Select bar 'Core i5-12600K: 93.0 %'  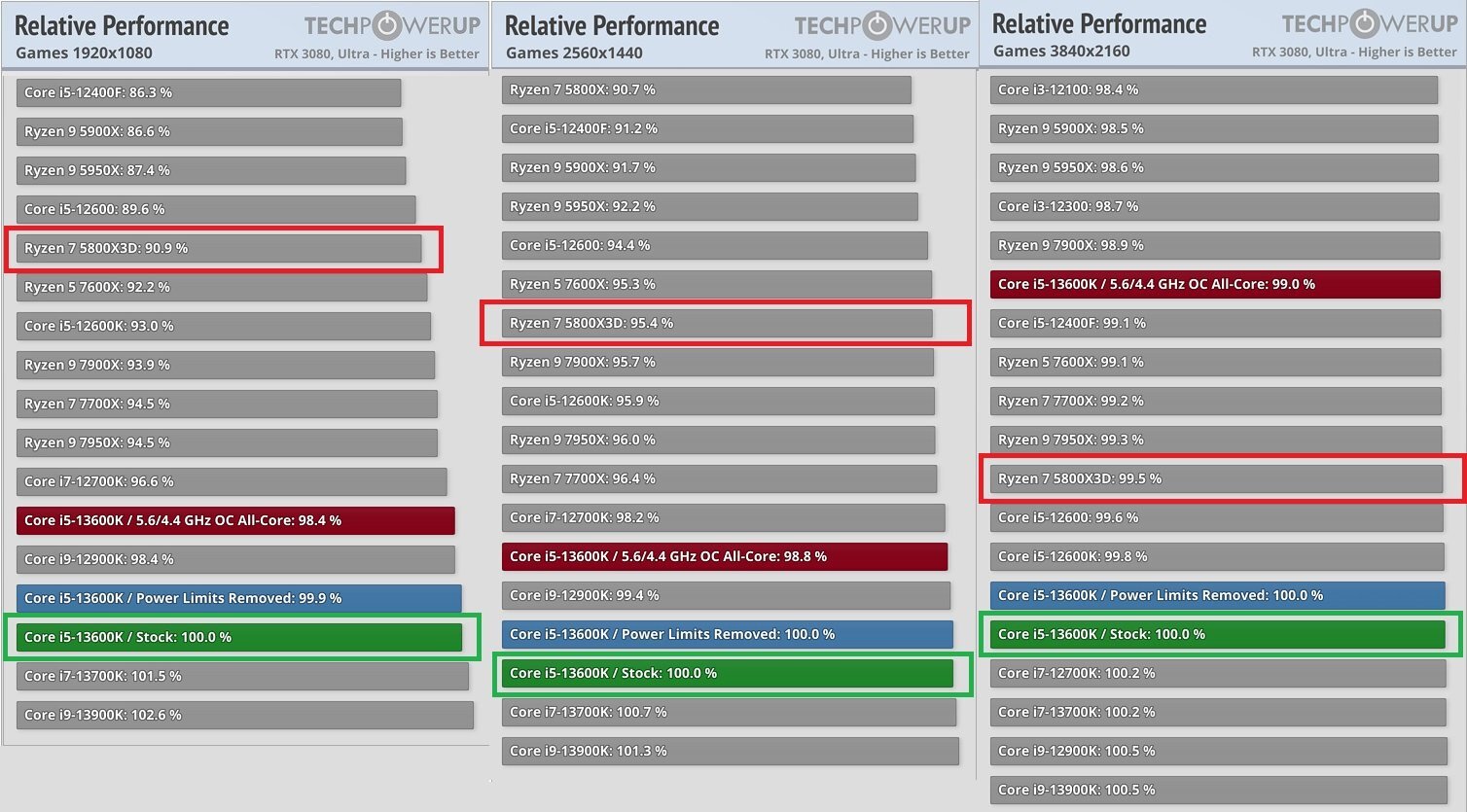[x=224, y=326]
